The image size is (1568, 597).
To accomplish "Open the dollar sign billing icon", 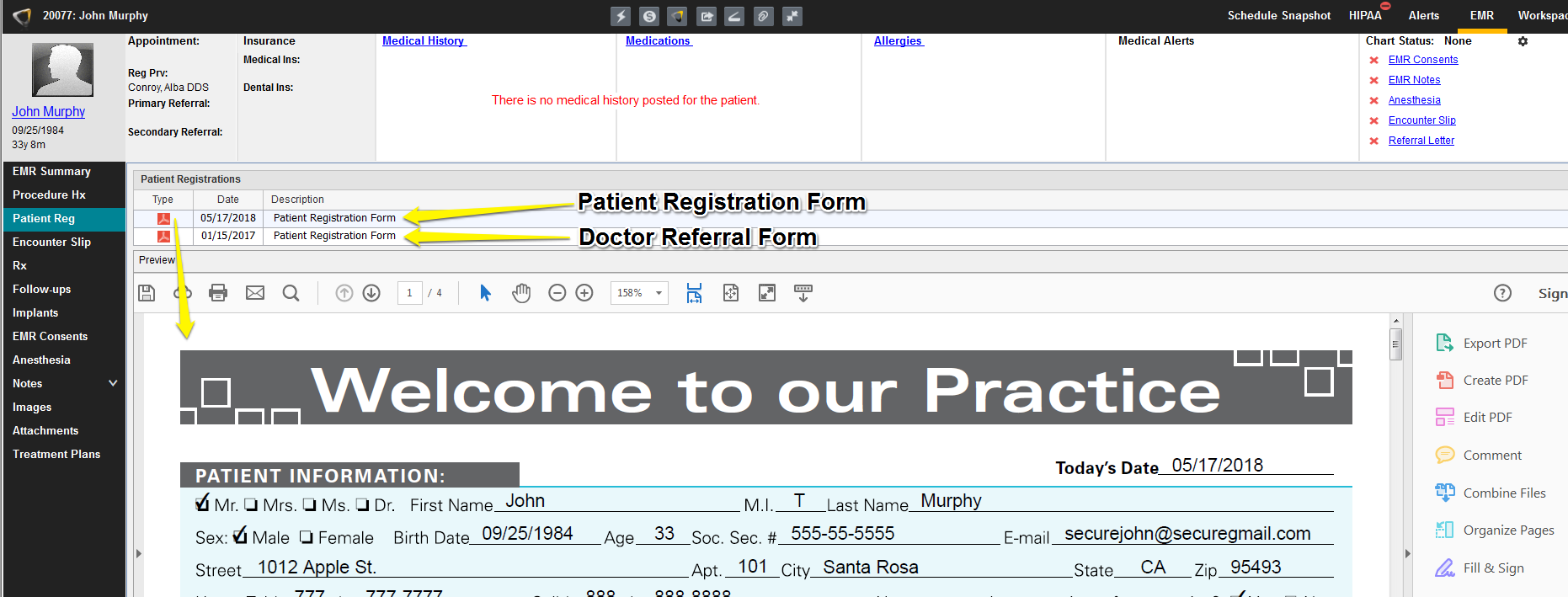I will [x=649, y=16].
